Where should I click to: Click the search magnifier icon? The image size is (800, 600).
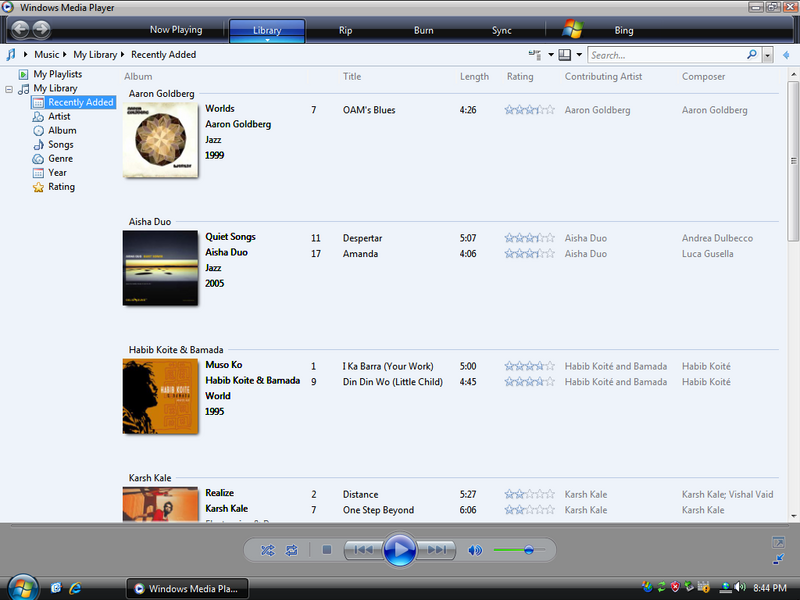(752, 54)
